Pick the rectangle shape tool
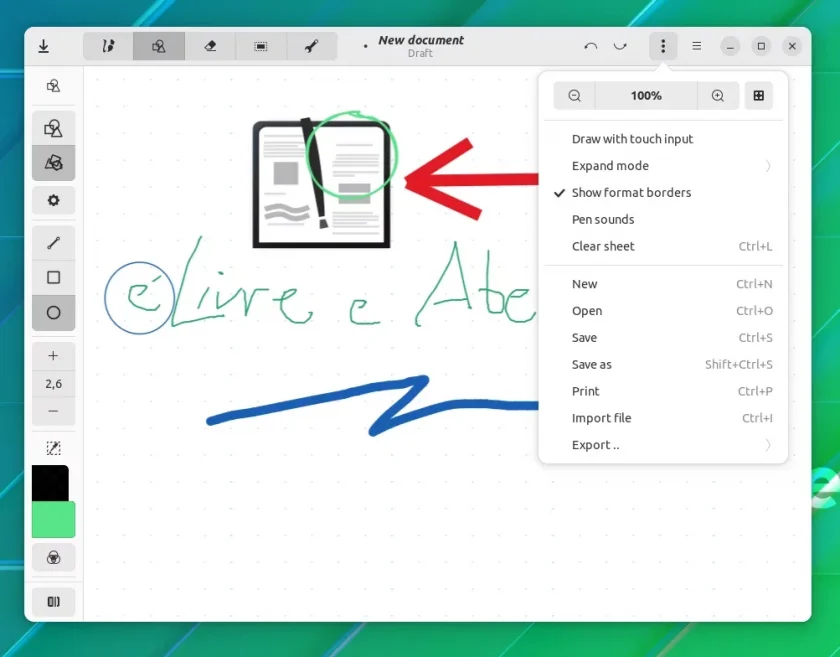 (x=54, y=277)
